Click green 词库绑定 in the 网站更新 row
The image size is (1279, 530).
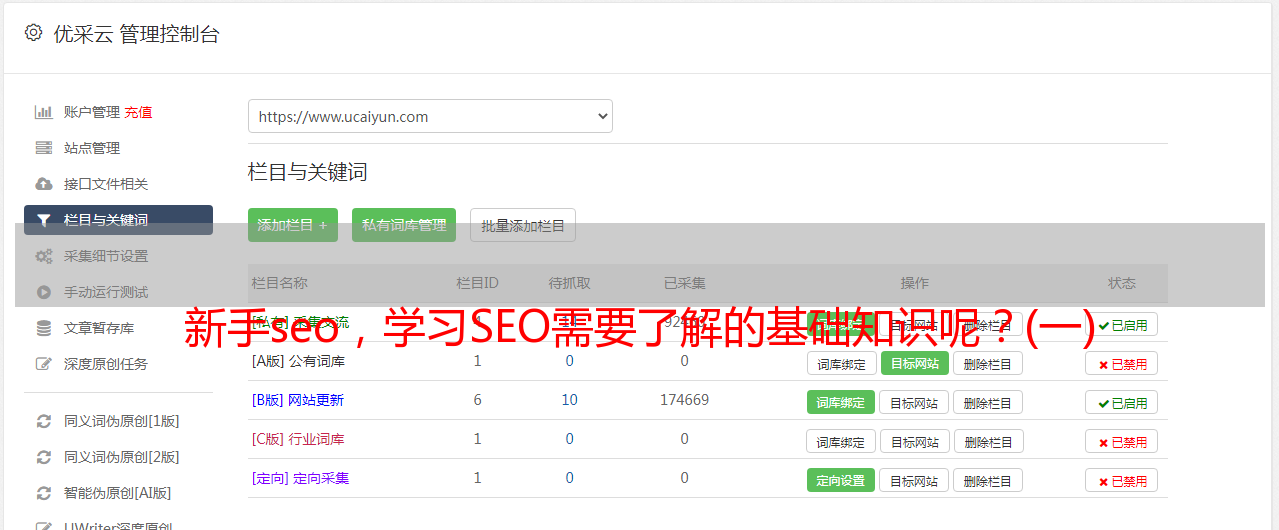click(x=841, y=402)
